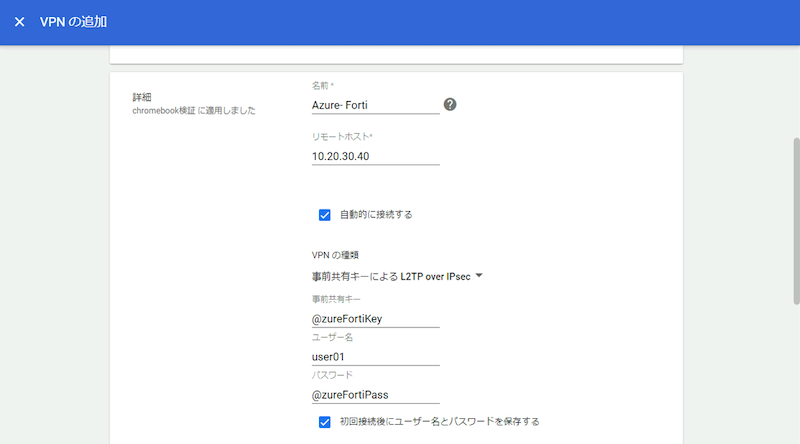800x444 pixels.
Task: Click the ユーザー名 label
Action: pos(332,337)
